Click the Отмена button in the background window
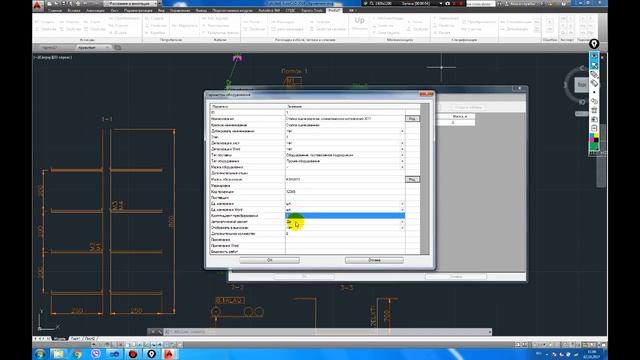Image resolution: width=640 pixels, height=360 pixels. 456,277
